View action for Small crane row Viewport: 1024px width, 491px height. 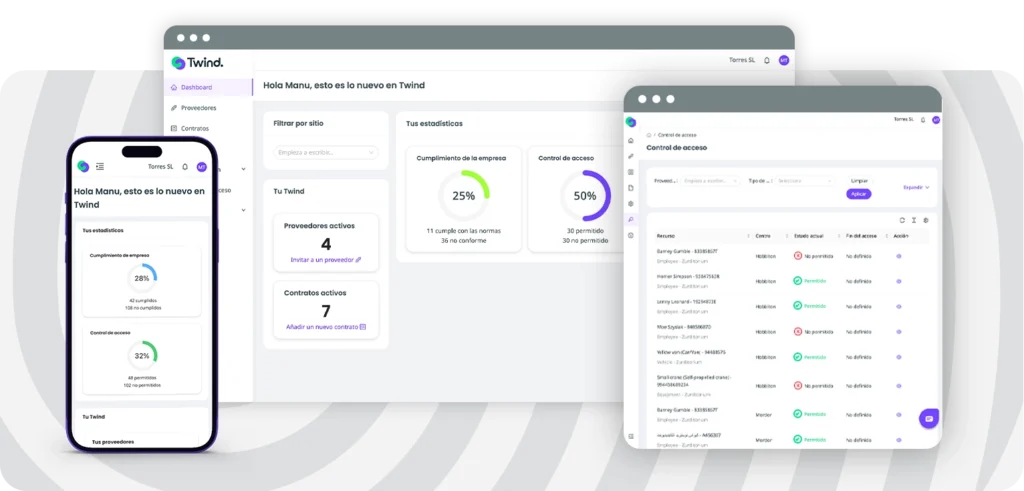899,386
